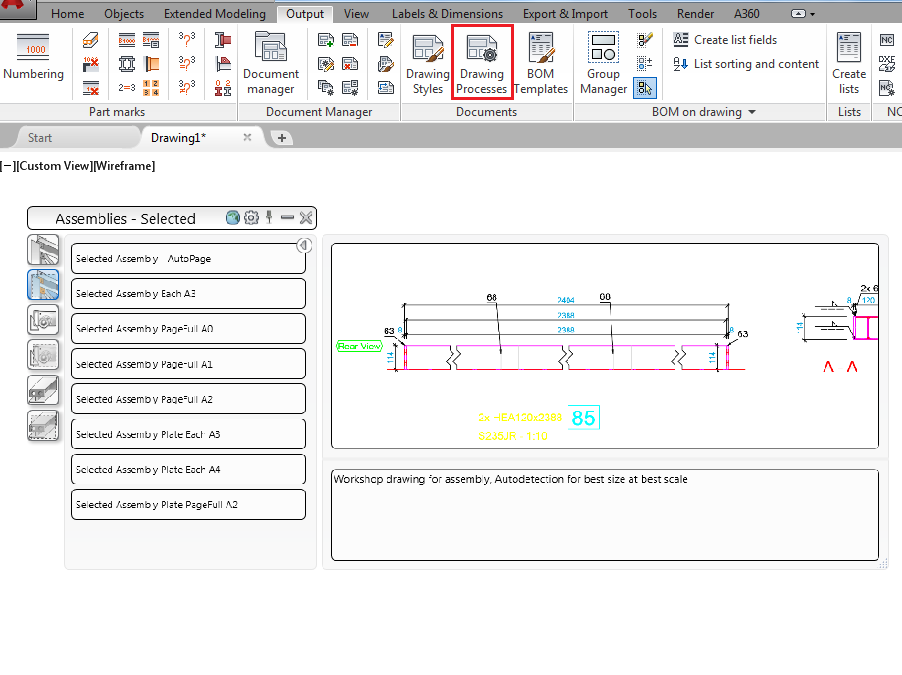Select 'Selected Assembly Each A3' process

(x=188, y=293)
